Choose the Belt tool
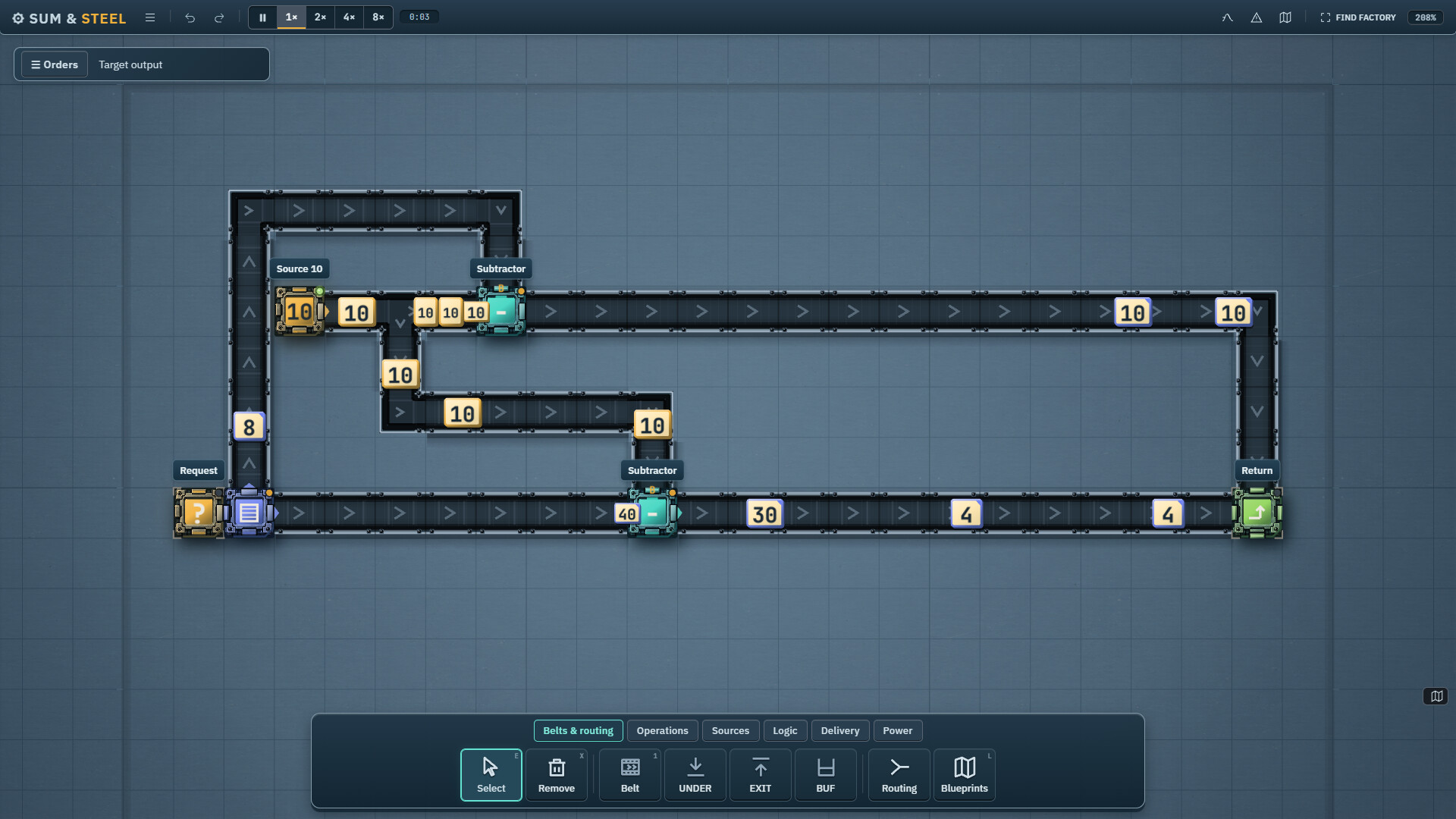Image resolution: width=1456 pixels, height=819 pixels. click(630, 775)
